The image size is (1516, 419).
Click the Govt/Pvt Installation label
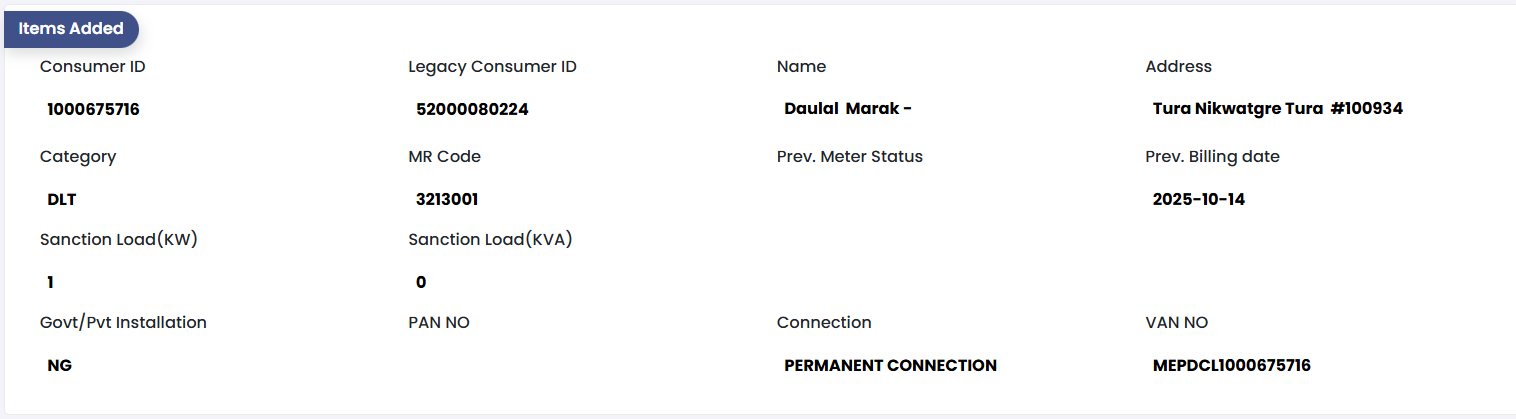(x=123, y=323)
